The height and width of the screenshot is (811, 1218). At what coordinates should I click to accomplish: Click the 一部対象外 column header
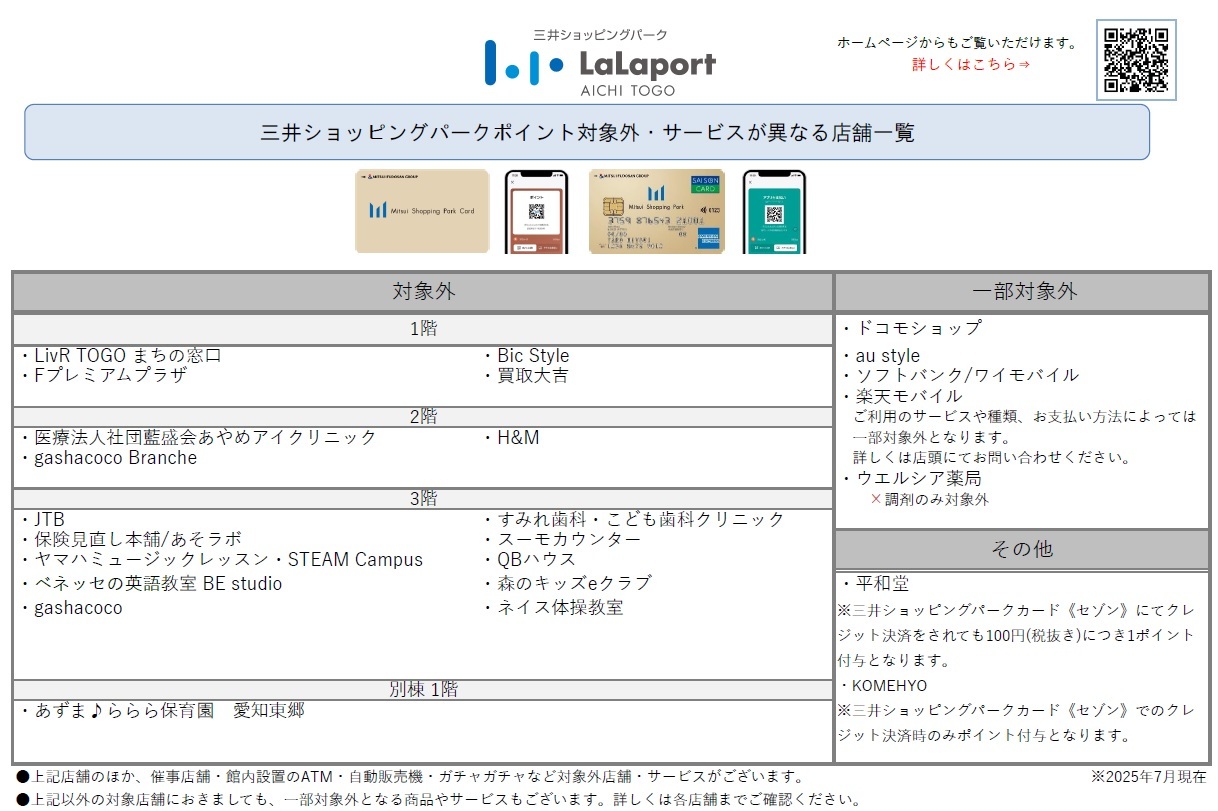coord(1022,292)
